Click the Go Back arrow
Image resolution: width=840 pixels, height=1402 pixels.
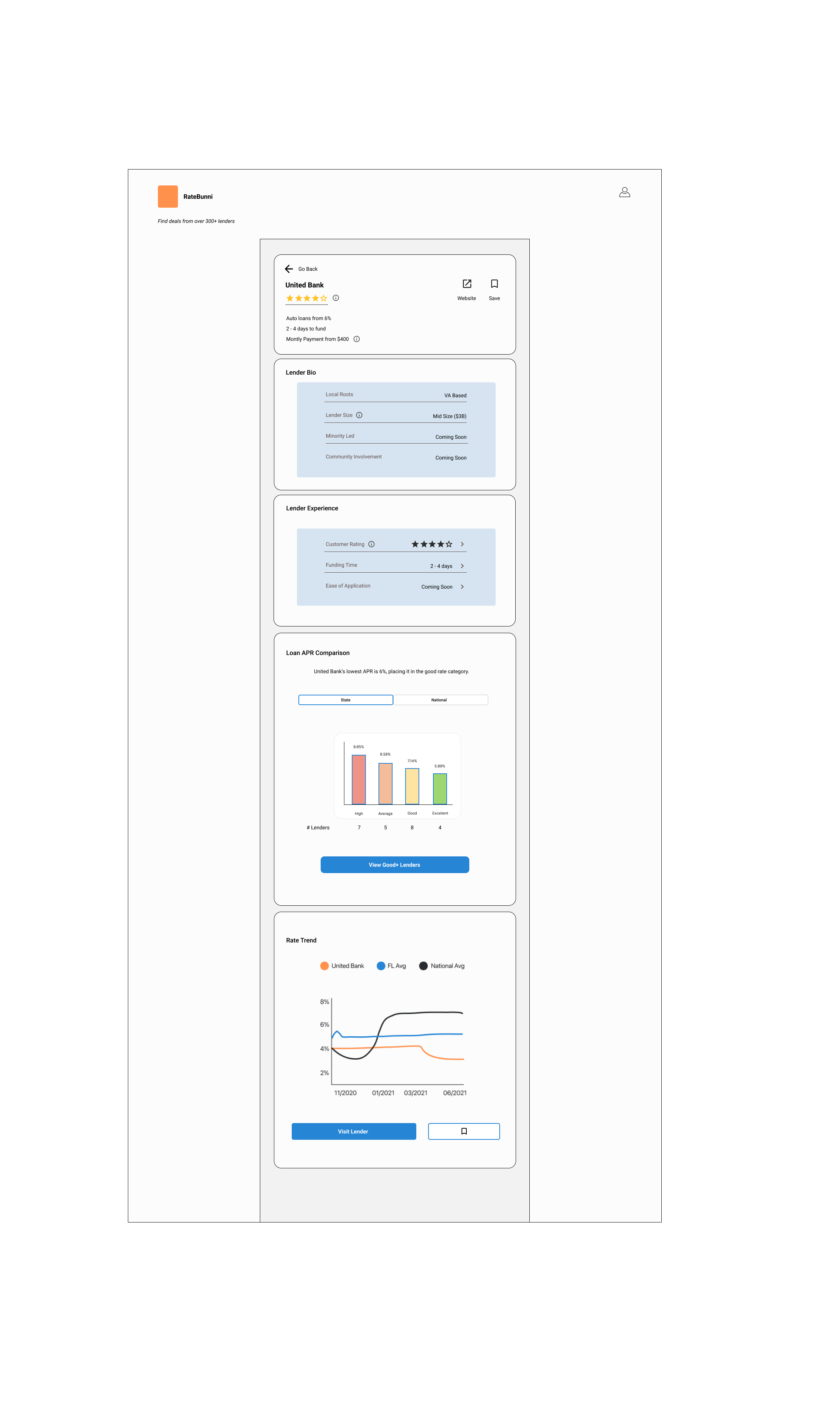[x=289, y=269]
